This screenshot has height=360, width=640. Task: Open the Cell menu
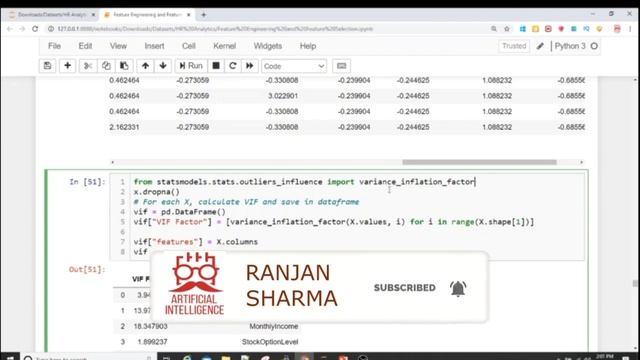(x=189, y=46)
